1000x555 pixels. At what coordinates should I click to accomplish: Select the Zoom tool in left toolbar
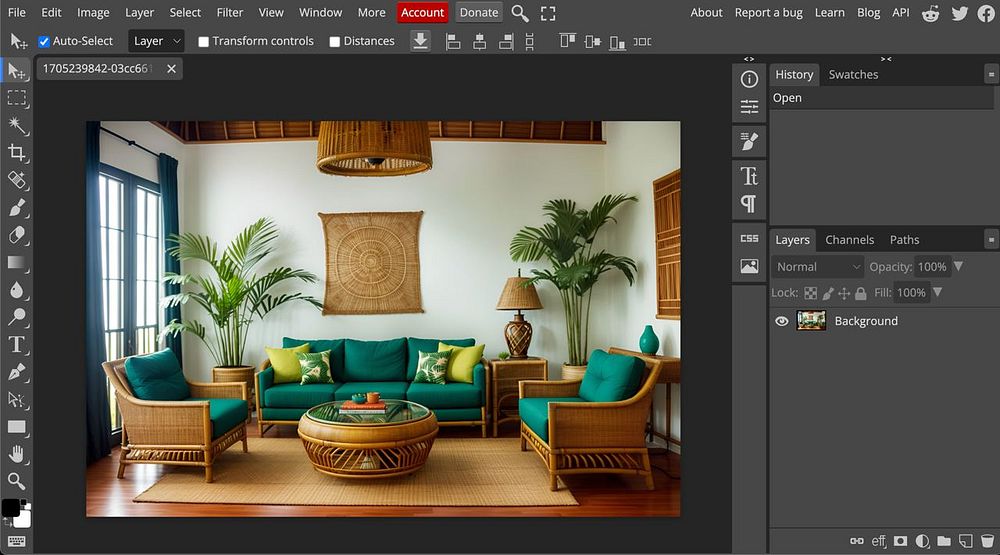click(17, 481)
